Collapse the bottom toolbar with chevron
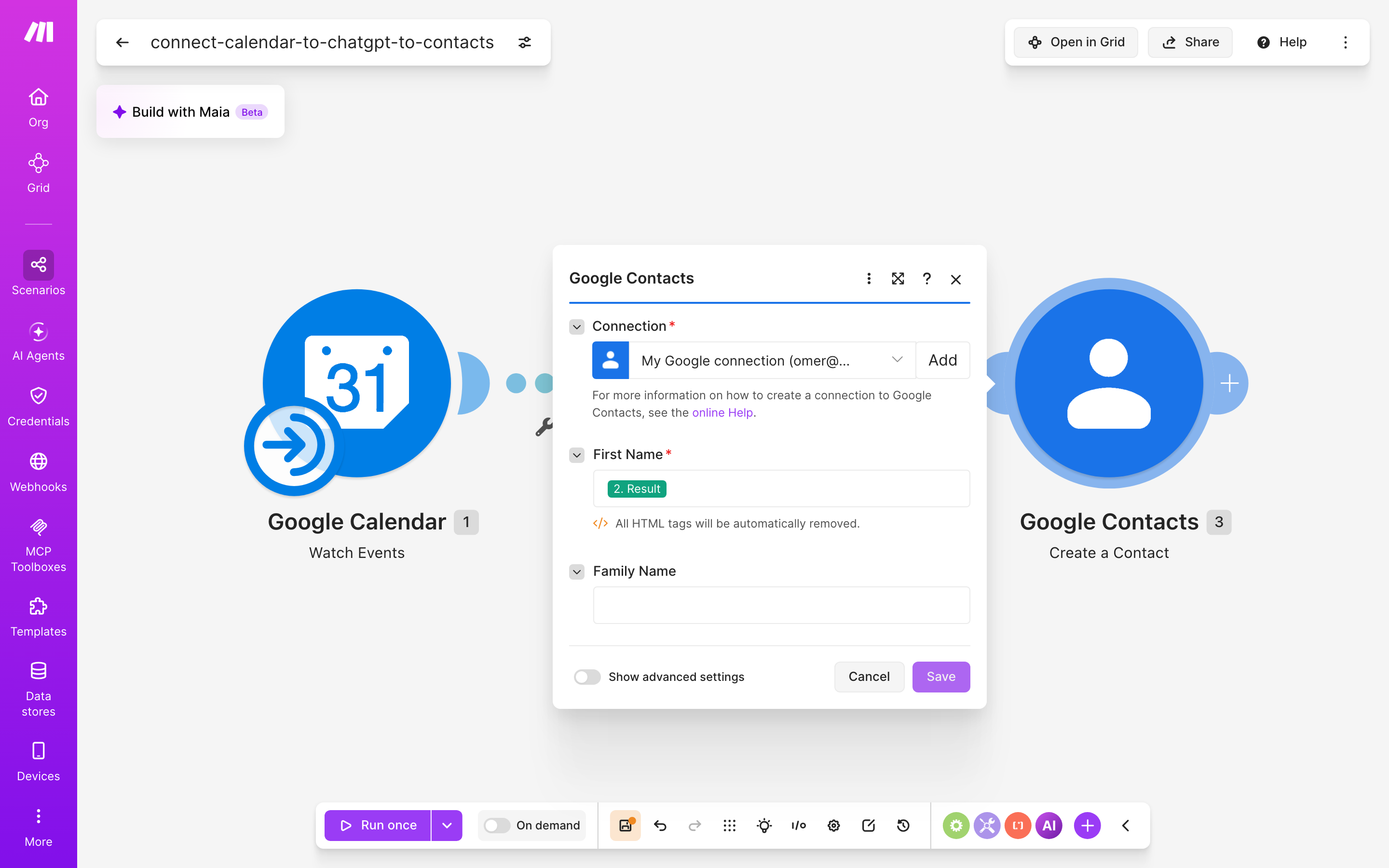The height and width of the screenshot is (868, 1389). (1126, 826)
